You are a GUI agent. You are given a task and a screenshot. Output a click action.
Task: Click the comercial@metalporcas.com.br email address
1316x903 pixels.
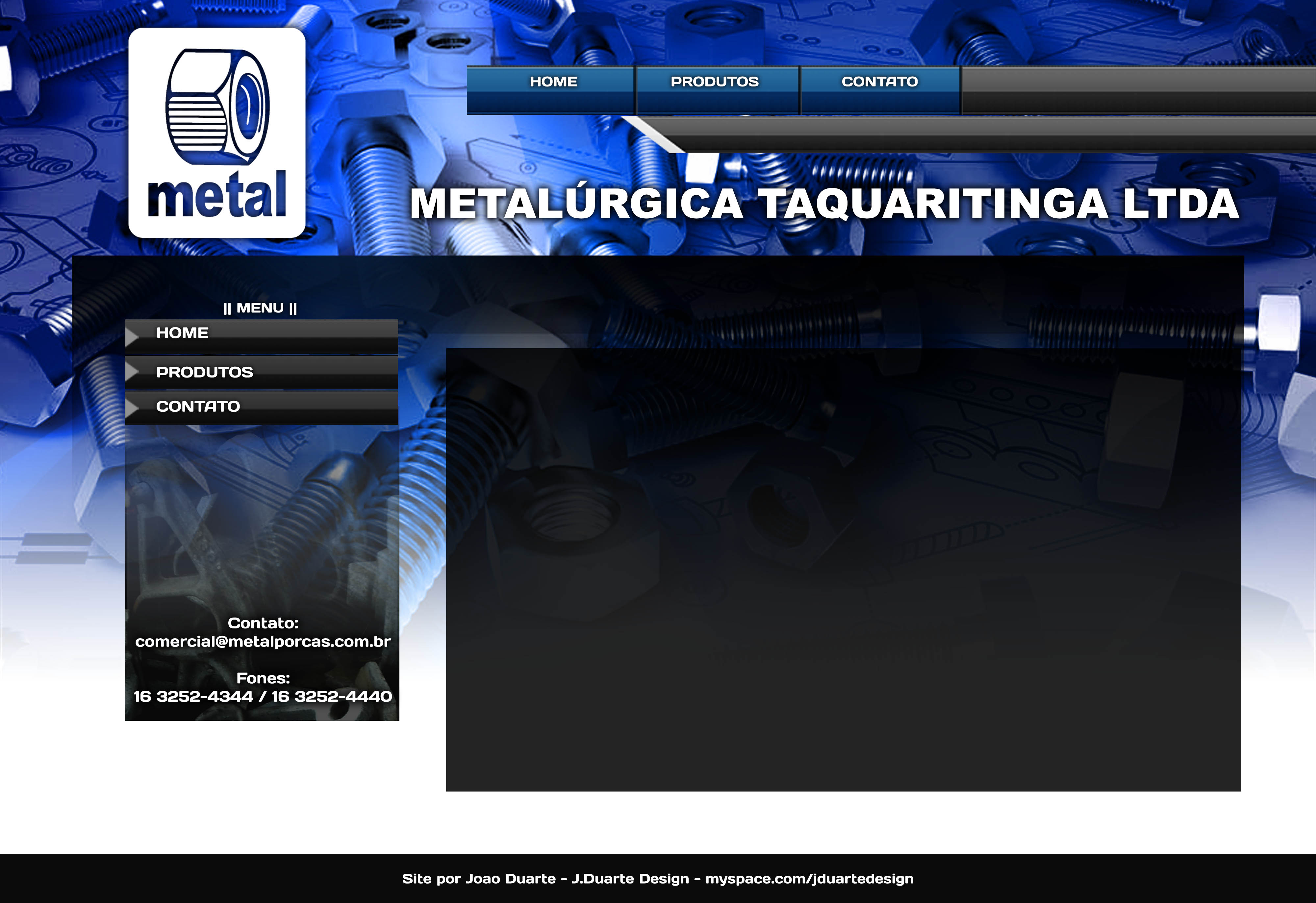pos(263,642)
